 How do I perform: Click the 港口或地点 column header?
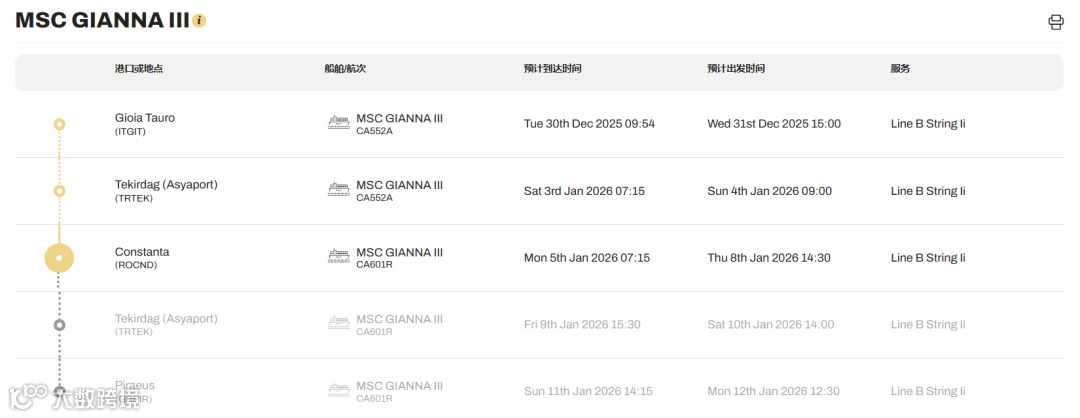[x=139, y=69]
